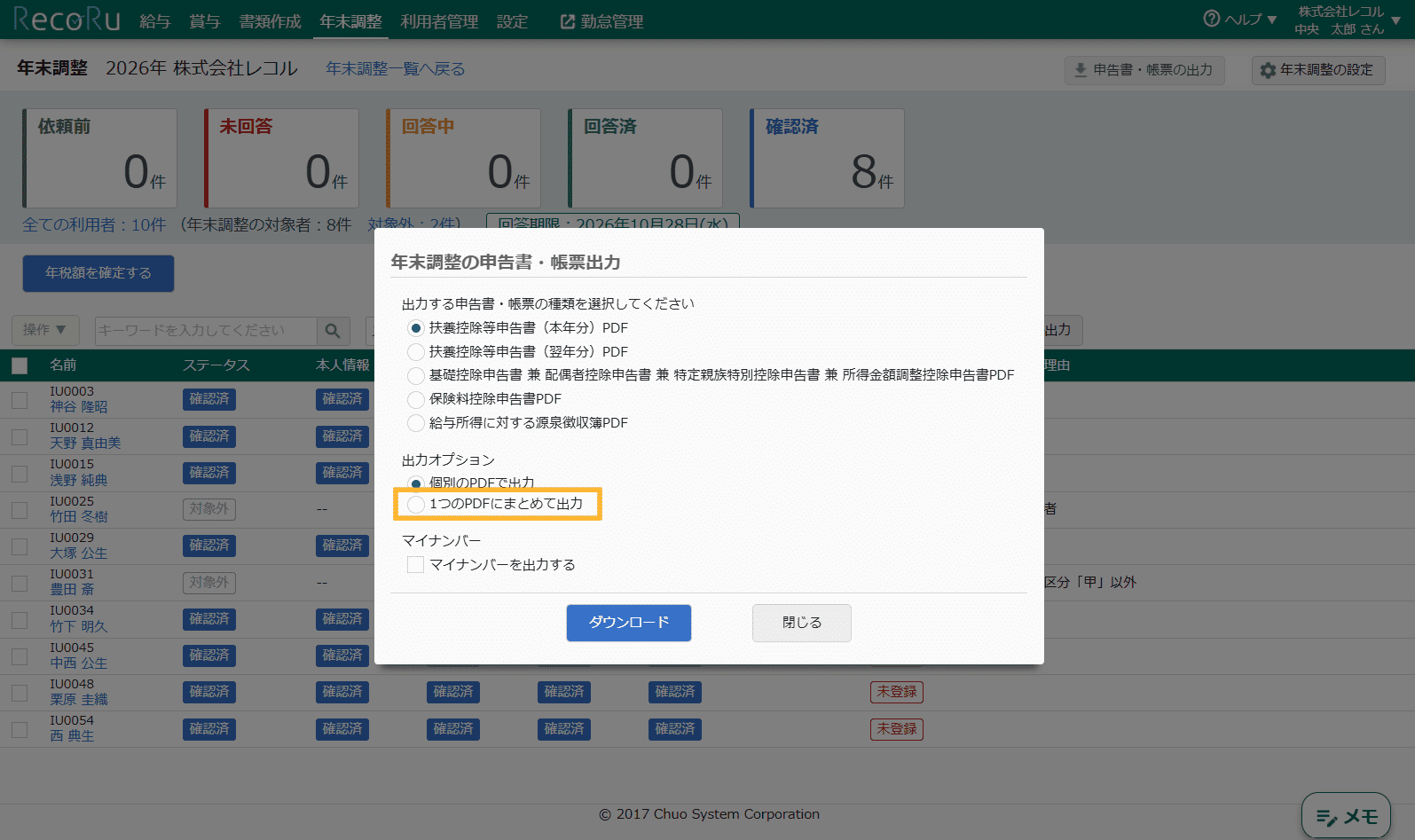Open the 利用者管理 menu
This screenshot has height=840, width=1415.
[439, 21]
